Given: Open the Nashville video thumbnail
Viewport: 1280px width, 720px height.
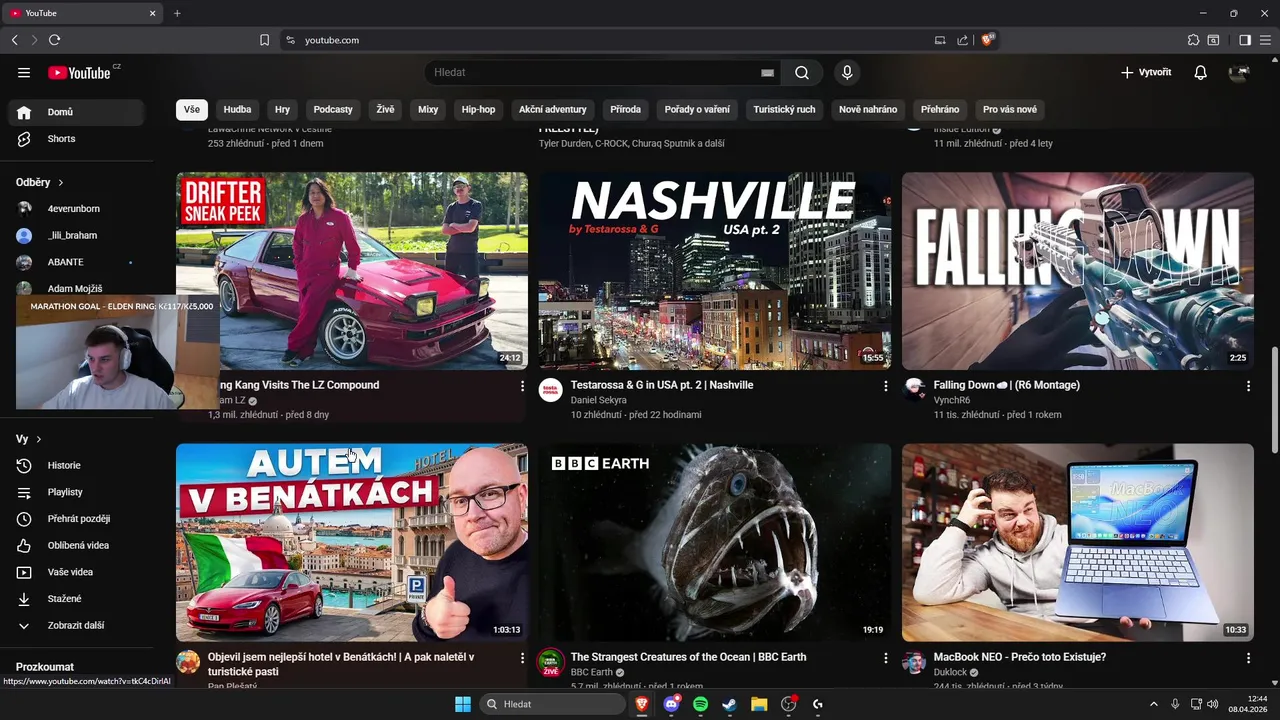Looking at the screenshot, I should (715, 271).
